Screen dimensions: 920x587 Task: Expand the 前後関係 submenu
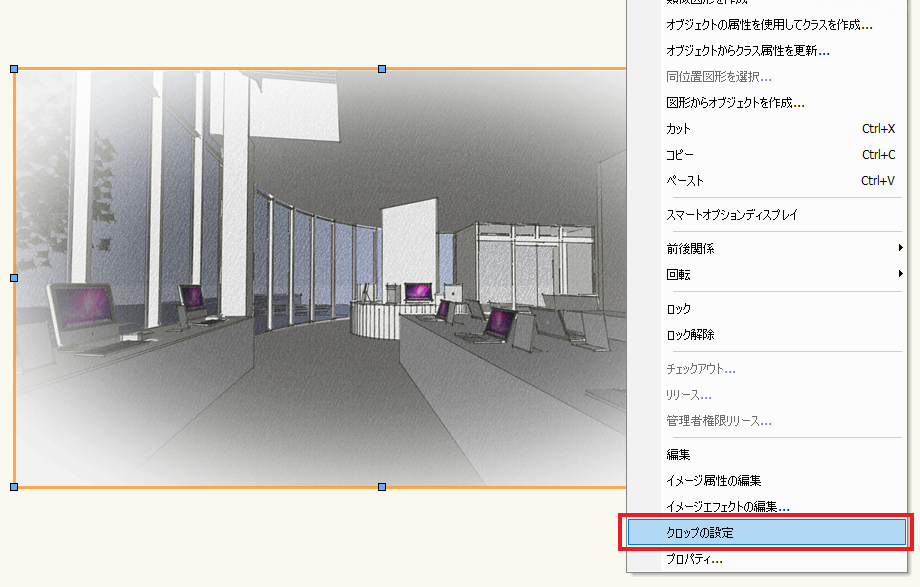pos(690,246)
